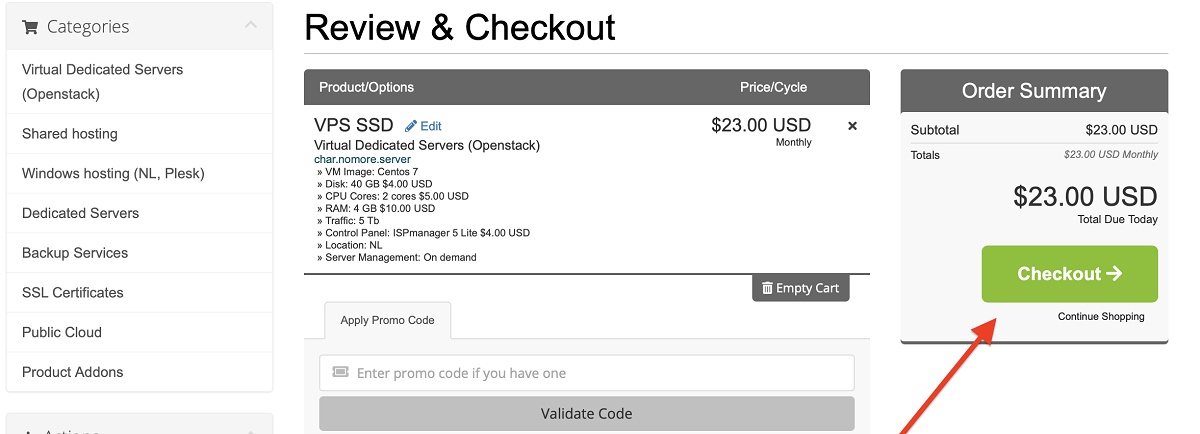Click the pencil Edit icon for VPS SSD
This screenshot has height=434, width=1200.
[x=411, y=126]
